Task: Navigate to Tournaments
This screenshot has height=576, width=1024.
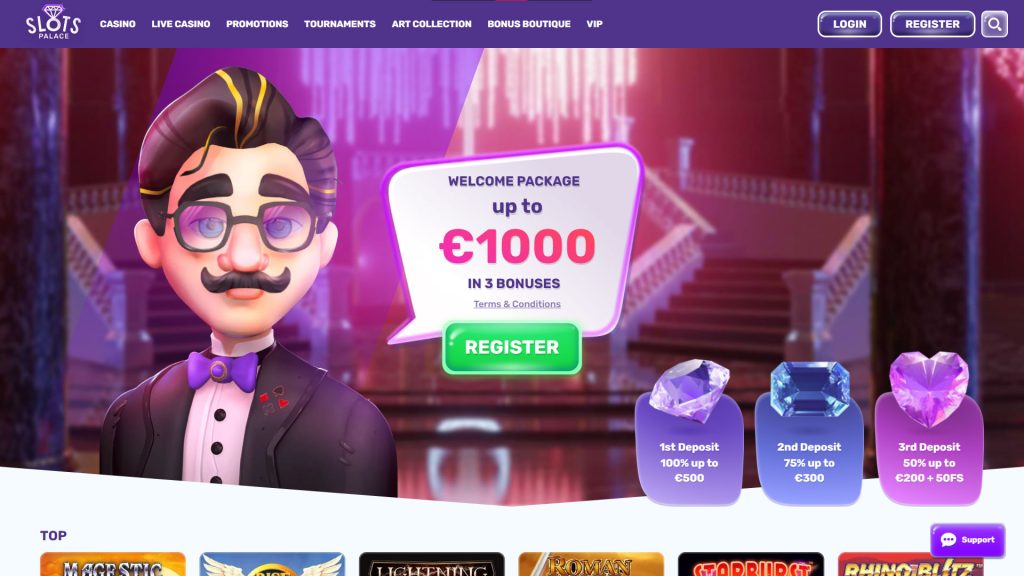Action: (340, 24)
